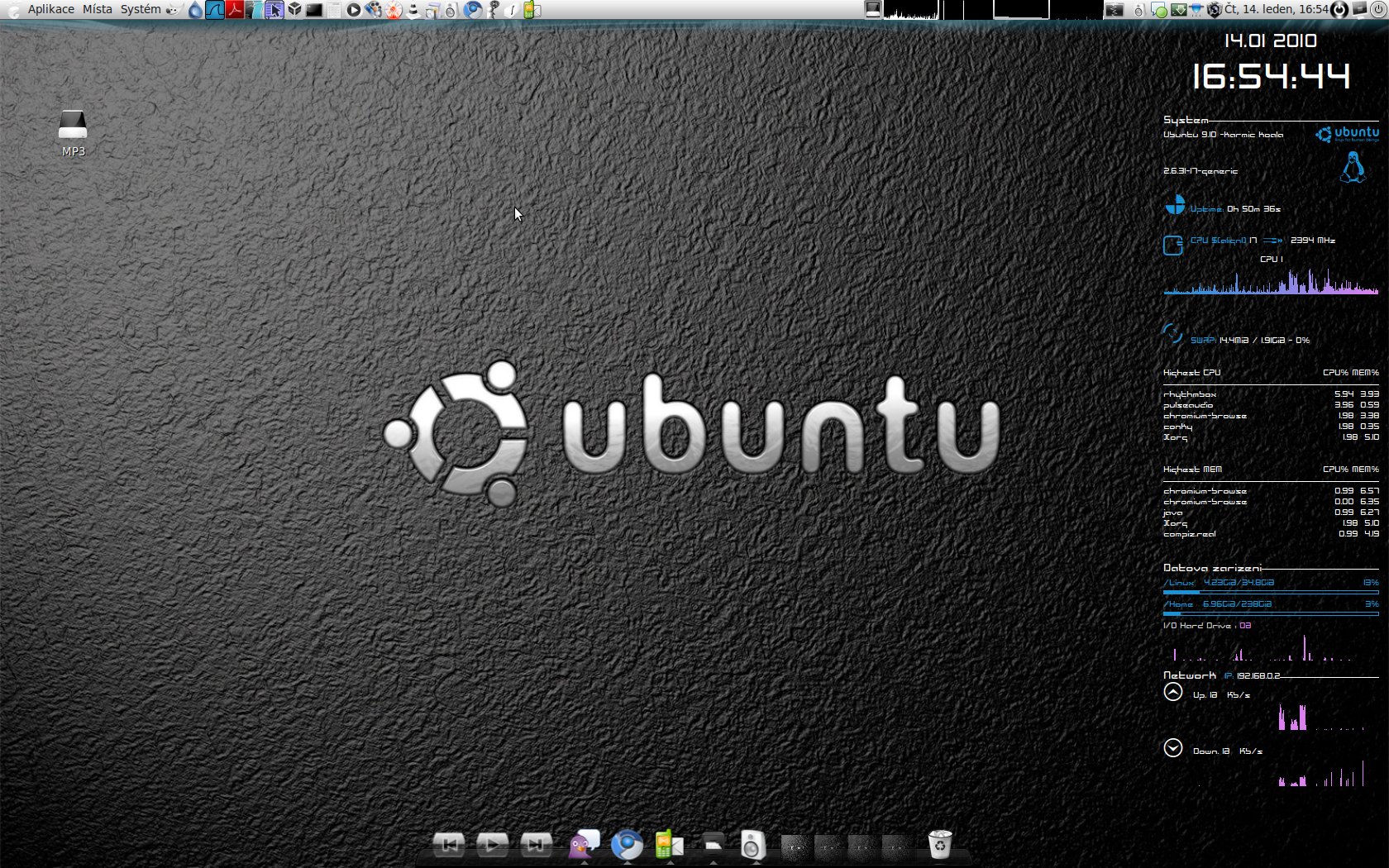This screenshot has width=1389, height=868.
Task: Open Pidgin from the dock
Action: coord(584,843)
